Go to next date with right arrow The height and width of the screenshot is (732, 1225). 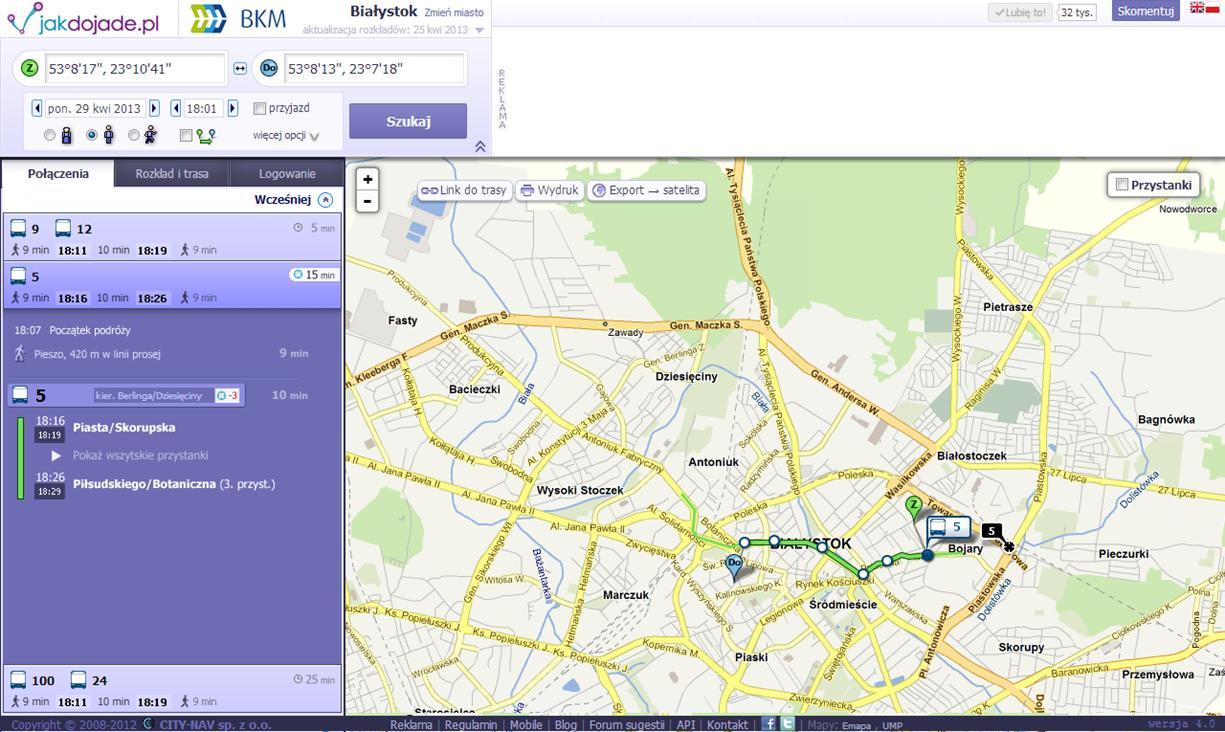[x=154, y=108]
